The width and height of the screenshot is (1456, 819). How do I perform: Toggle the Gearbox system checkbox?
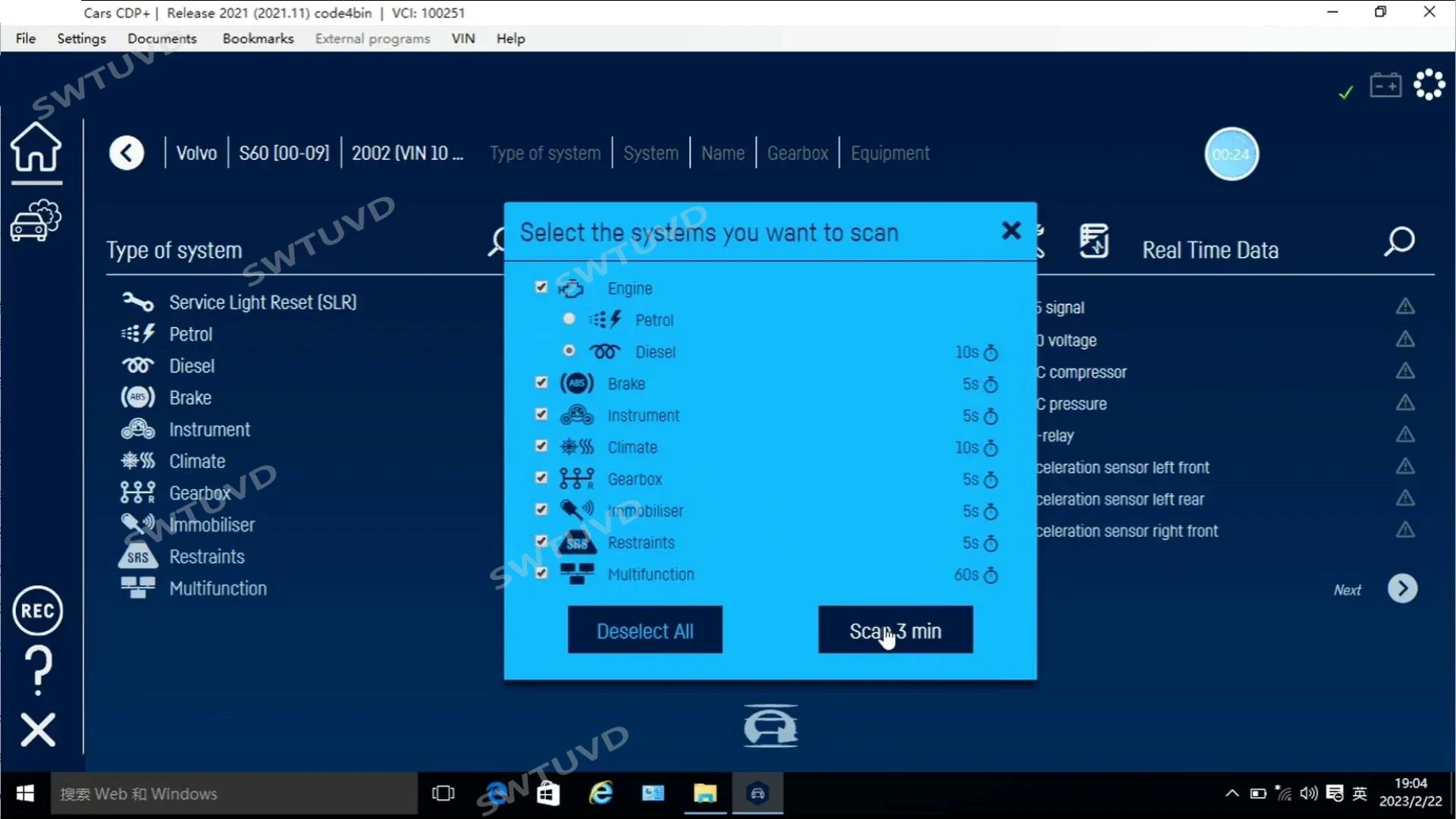(x=540, y=478)
